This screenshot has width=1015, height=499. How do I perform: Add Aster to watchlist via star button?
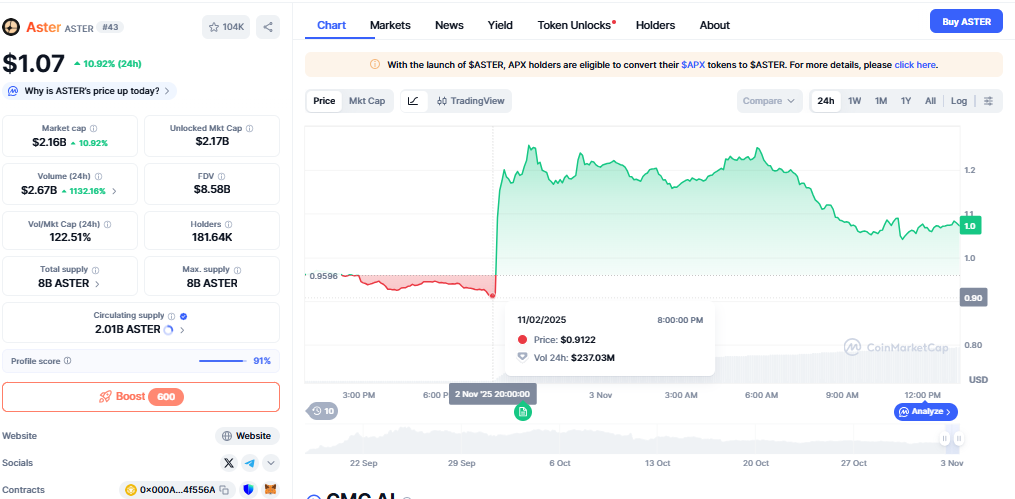pyautogui.click(x=227, y=27)
